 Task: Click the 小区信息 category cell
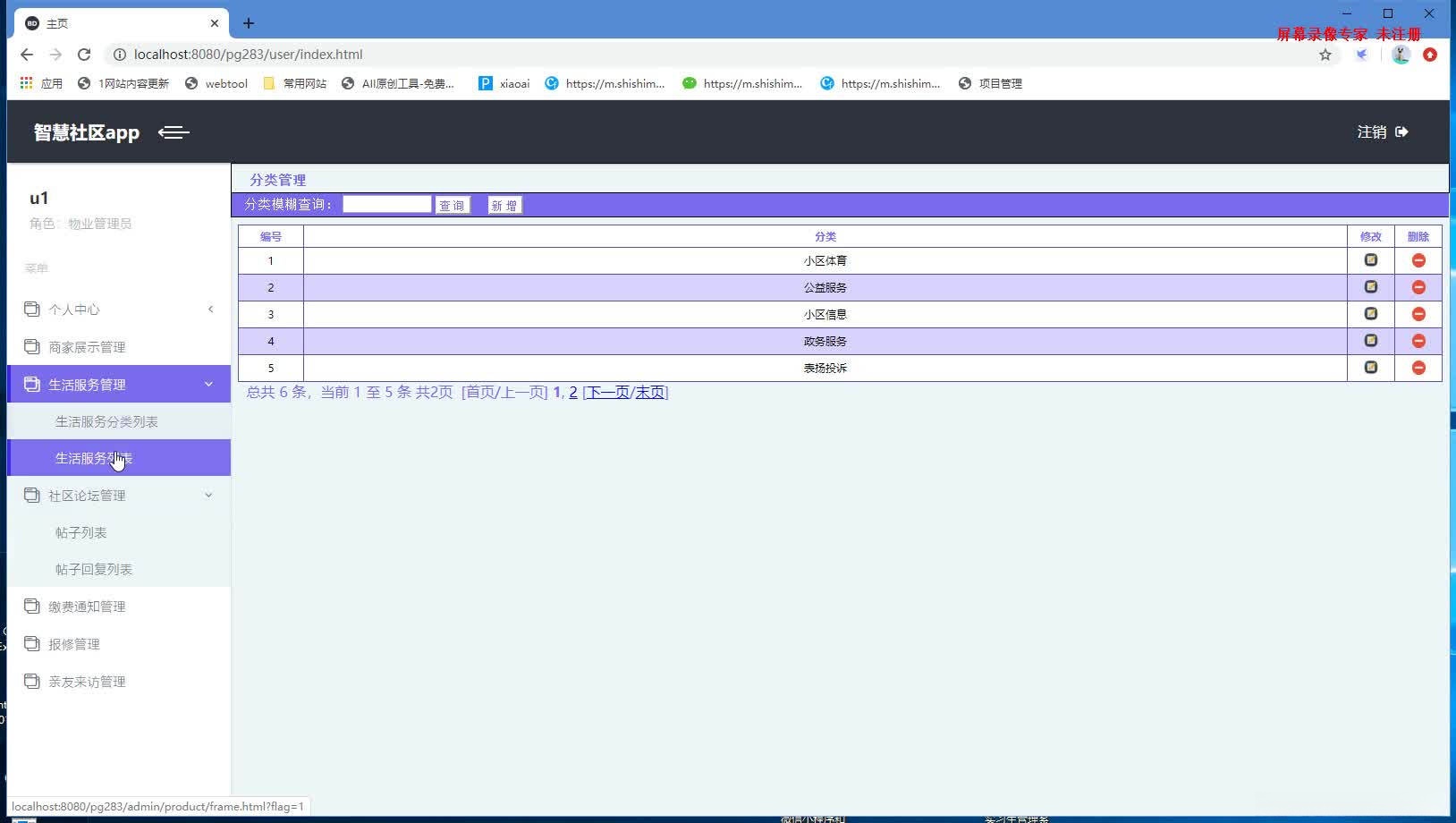[x=825, y=314]
